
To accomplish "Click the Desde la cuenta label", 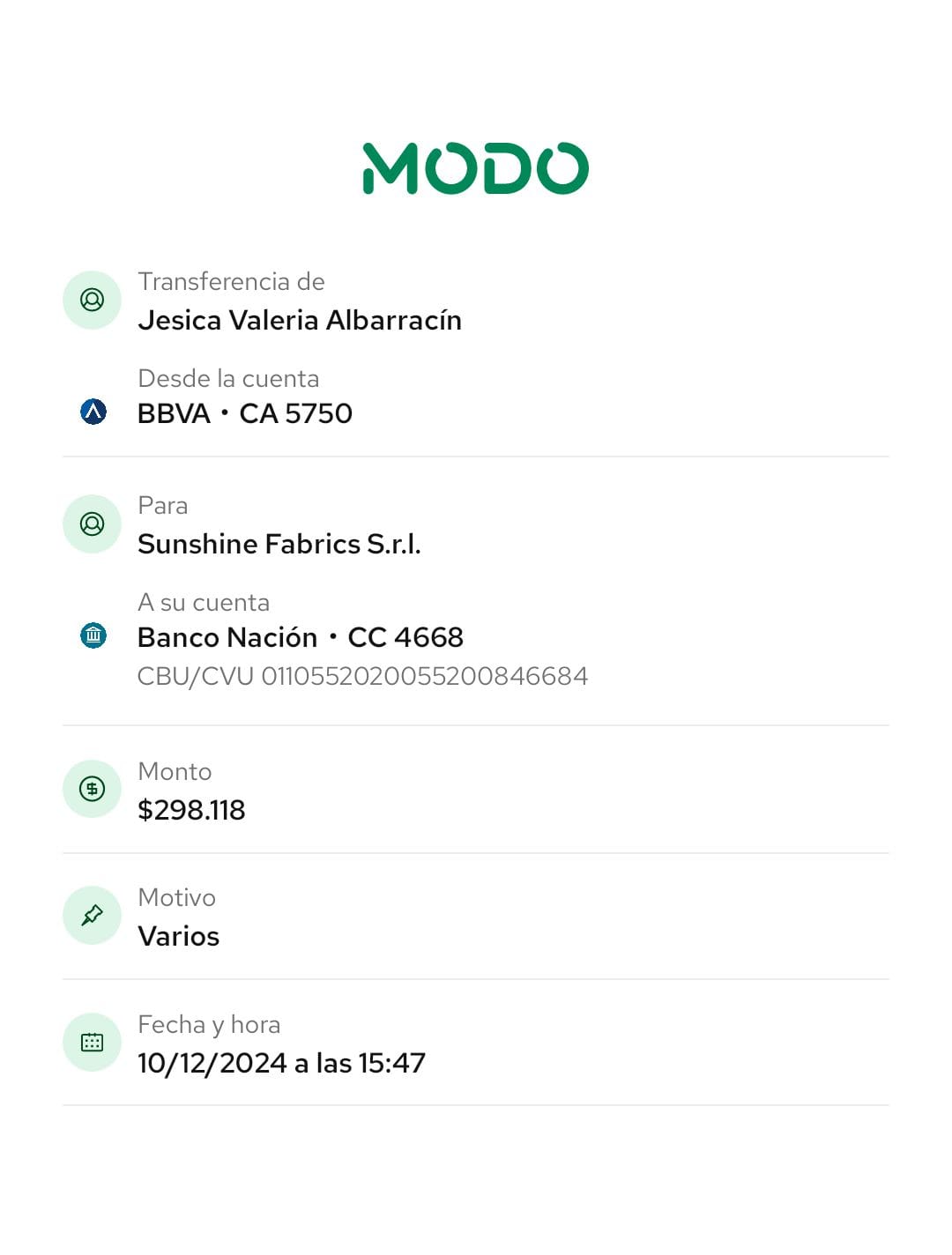I will point(228,379).
